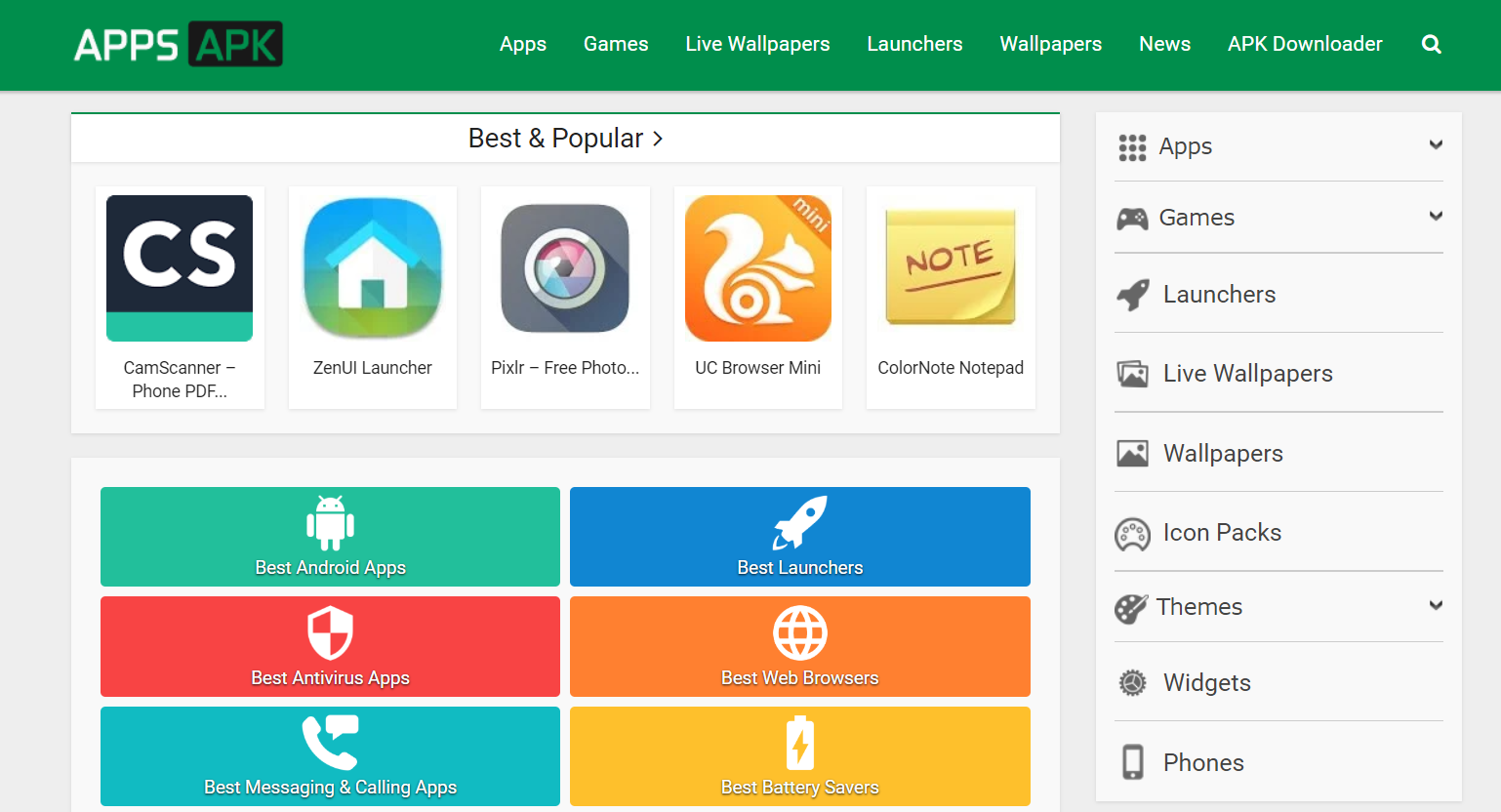Select the sidebar Apps label

(x=1185, y=147)
